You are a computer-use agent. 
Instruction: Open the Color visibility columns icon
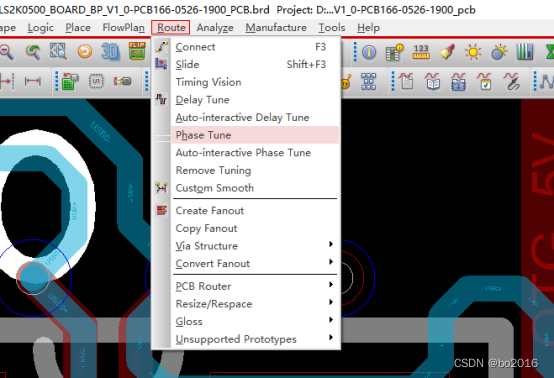tap(525, 52)
